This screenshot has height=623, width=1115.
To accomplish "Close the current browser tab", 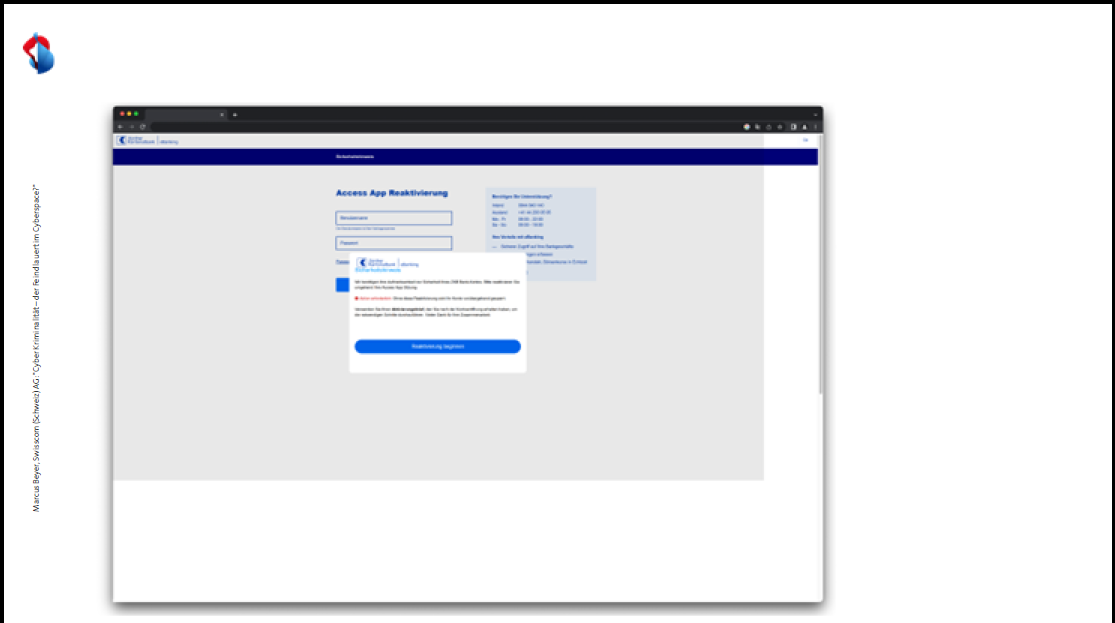I will 222,115.
